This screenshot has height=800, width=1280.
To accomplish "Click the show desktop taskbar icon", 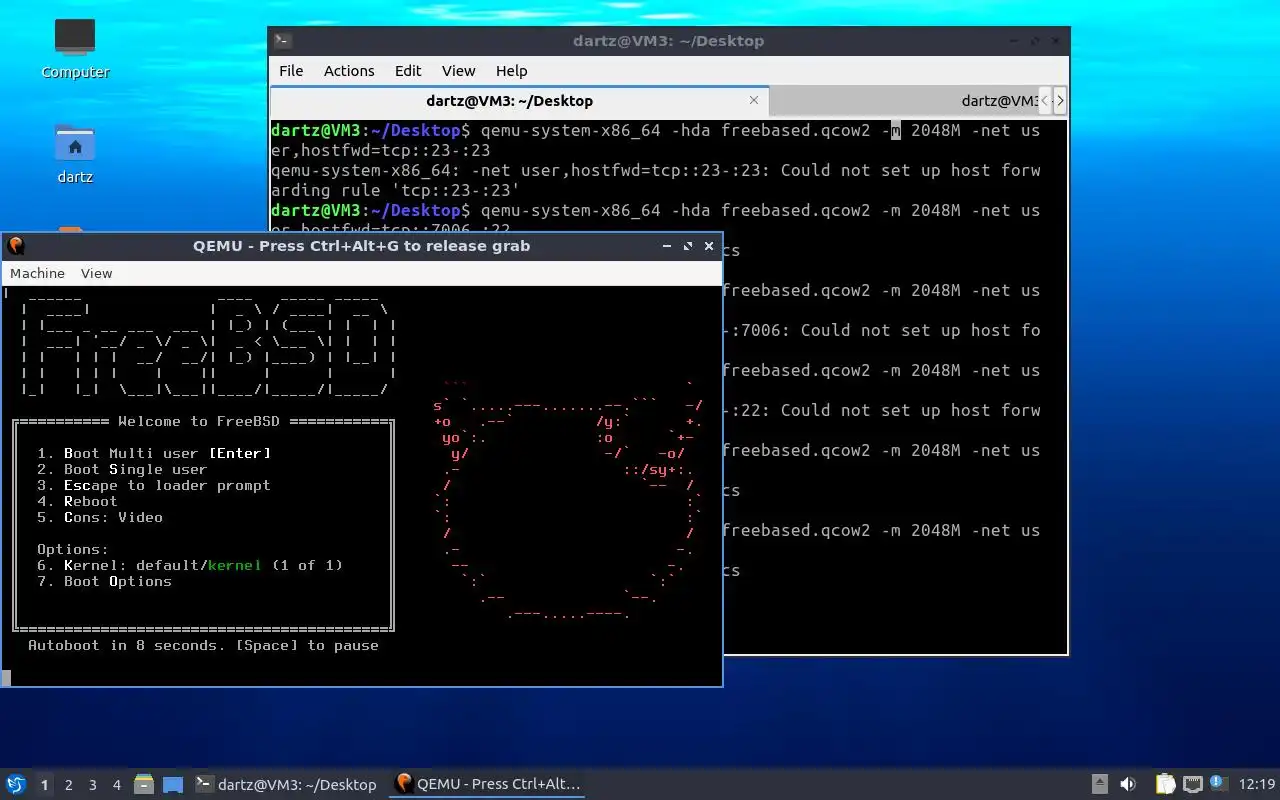I will 173,784.
